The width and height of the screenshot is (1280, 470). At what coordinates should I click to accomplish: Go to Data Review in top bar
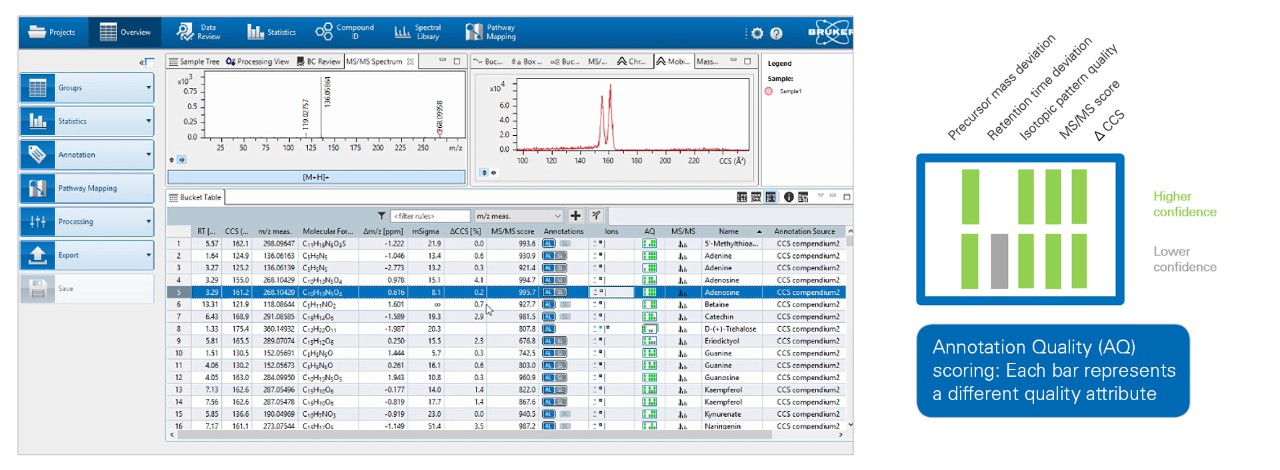[197, 32]
